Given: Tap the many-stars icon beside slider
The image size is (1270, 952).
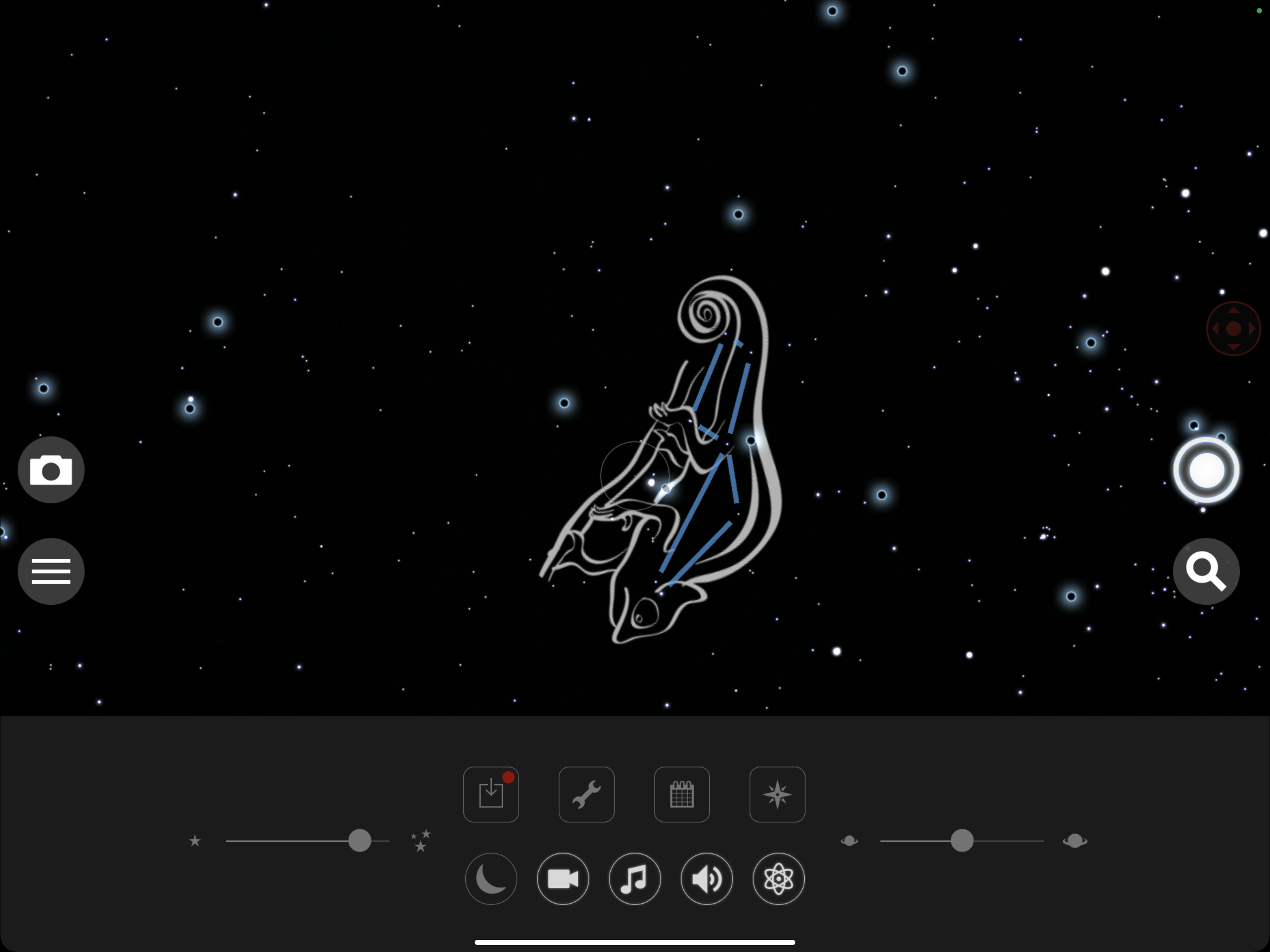Looking at the screenshot, I should 421,840.
